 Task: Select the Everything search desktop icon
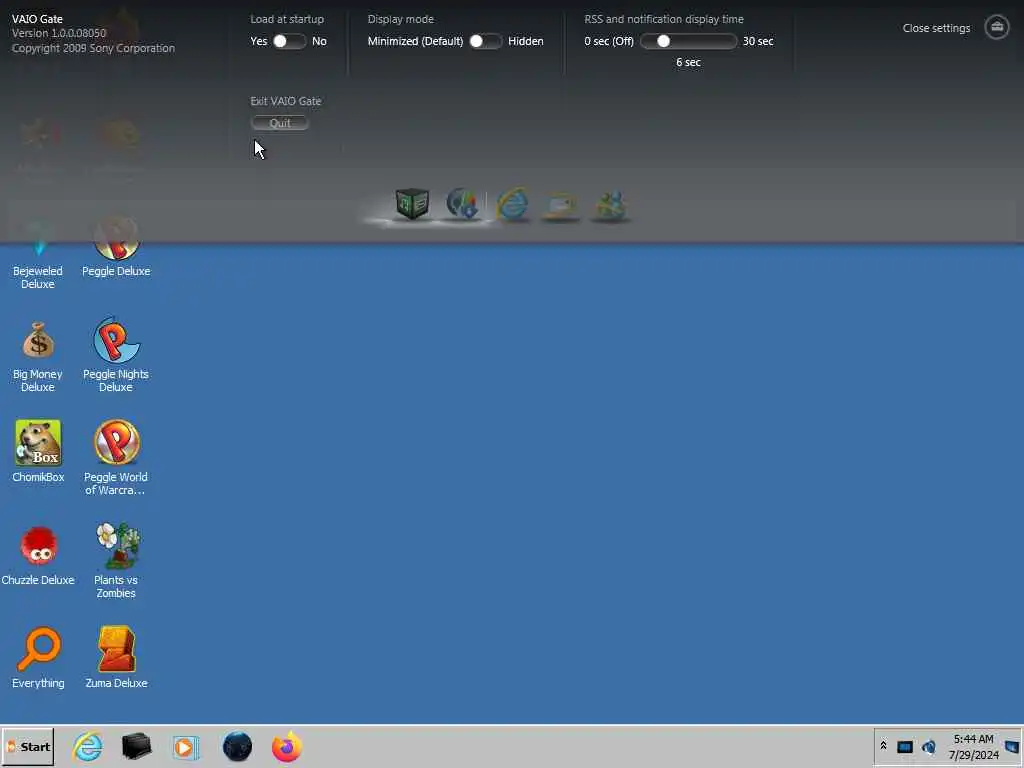pyautogui.click(x=38, y=658)
